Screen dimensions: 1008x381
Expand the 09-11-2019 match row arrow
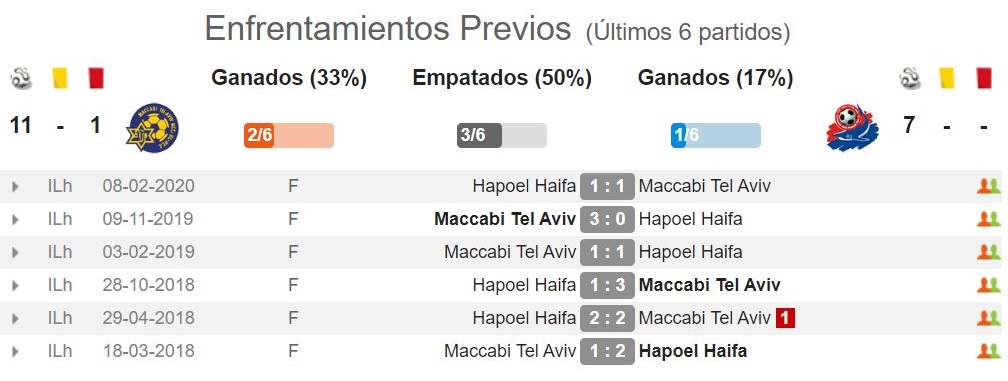point(15,220)
